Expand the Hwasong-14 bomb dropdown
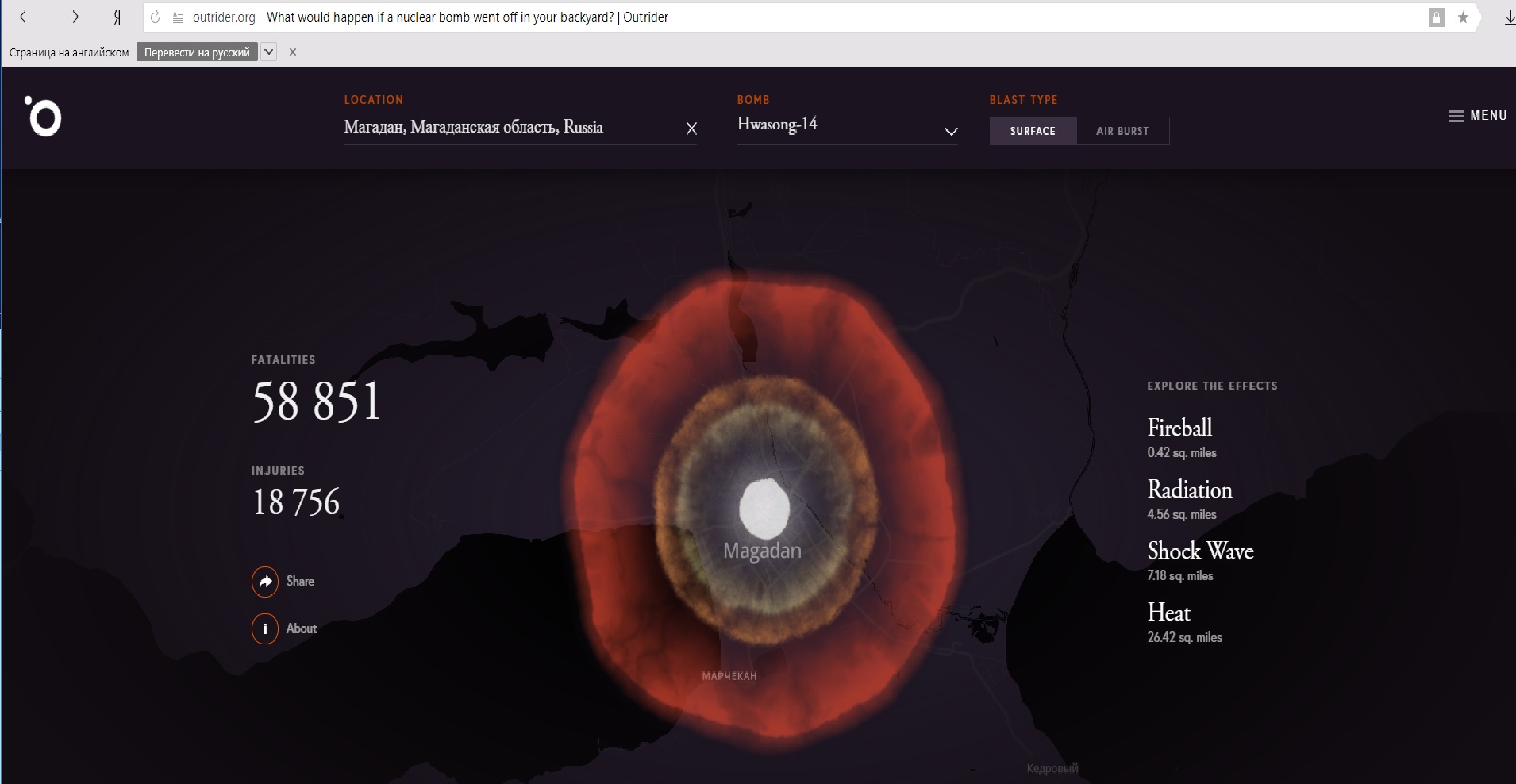1516x784 pixels. point(951,131)
